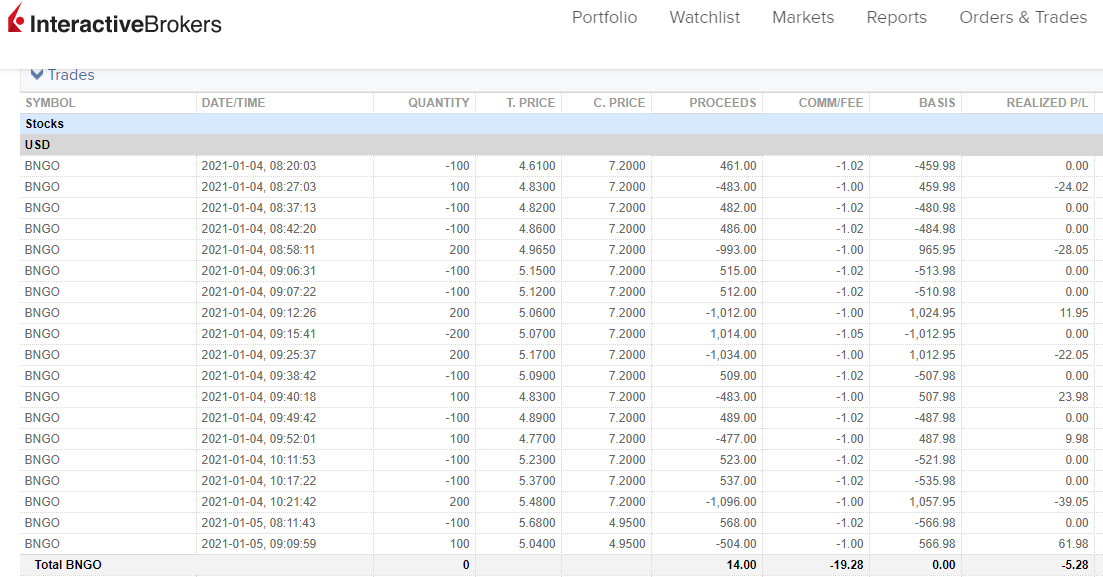This screenshot has width=1103, height=577.
Task: Click basis value -1,012.95
Action: (930, 334)
